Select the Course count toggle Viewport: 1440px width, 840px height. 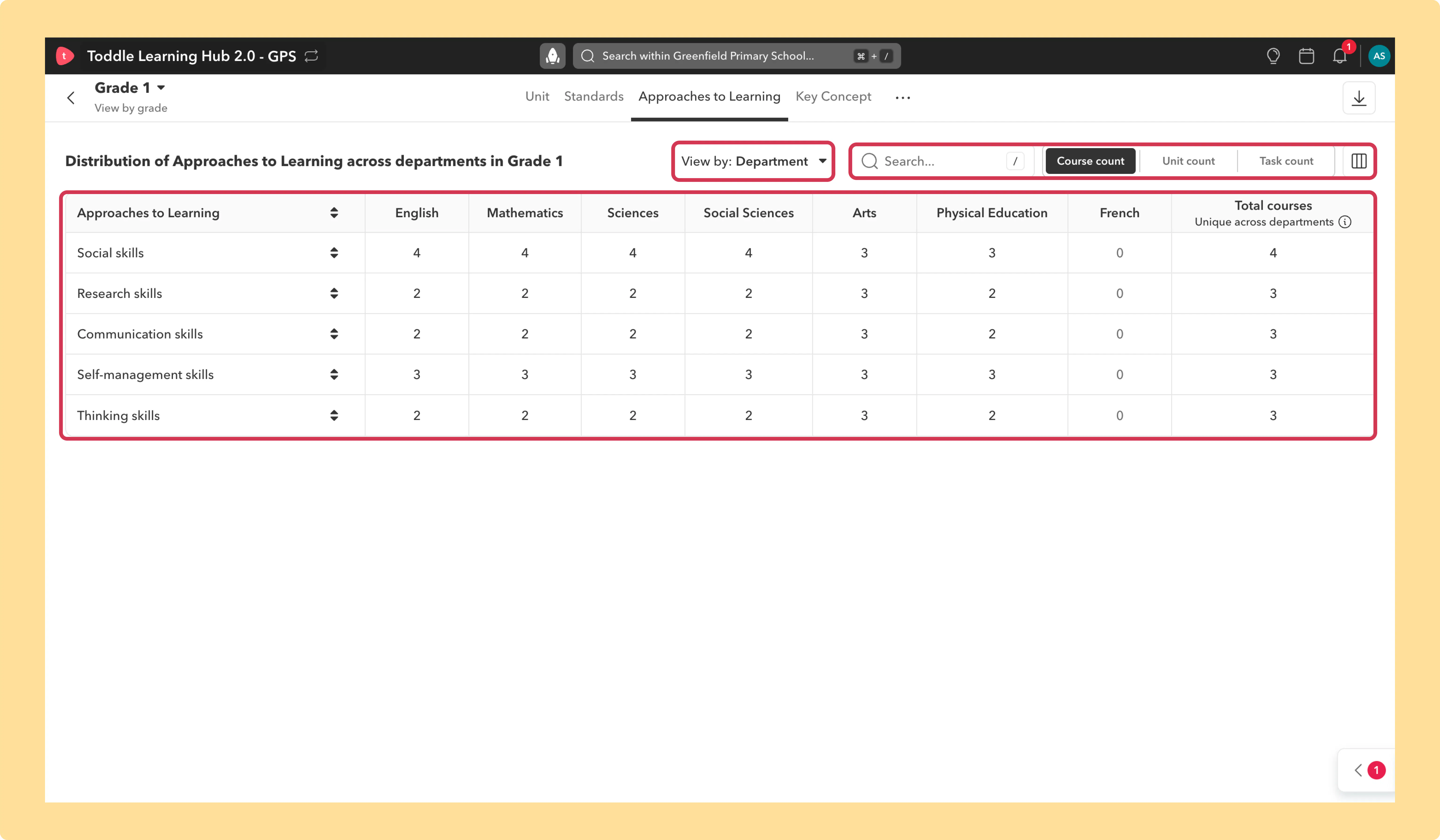(x=1090, y=161)
